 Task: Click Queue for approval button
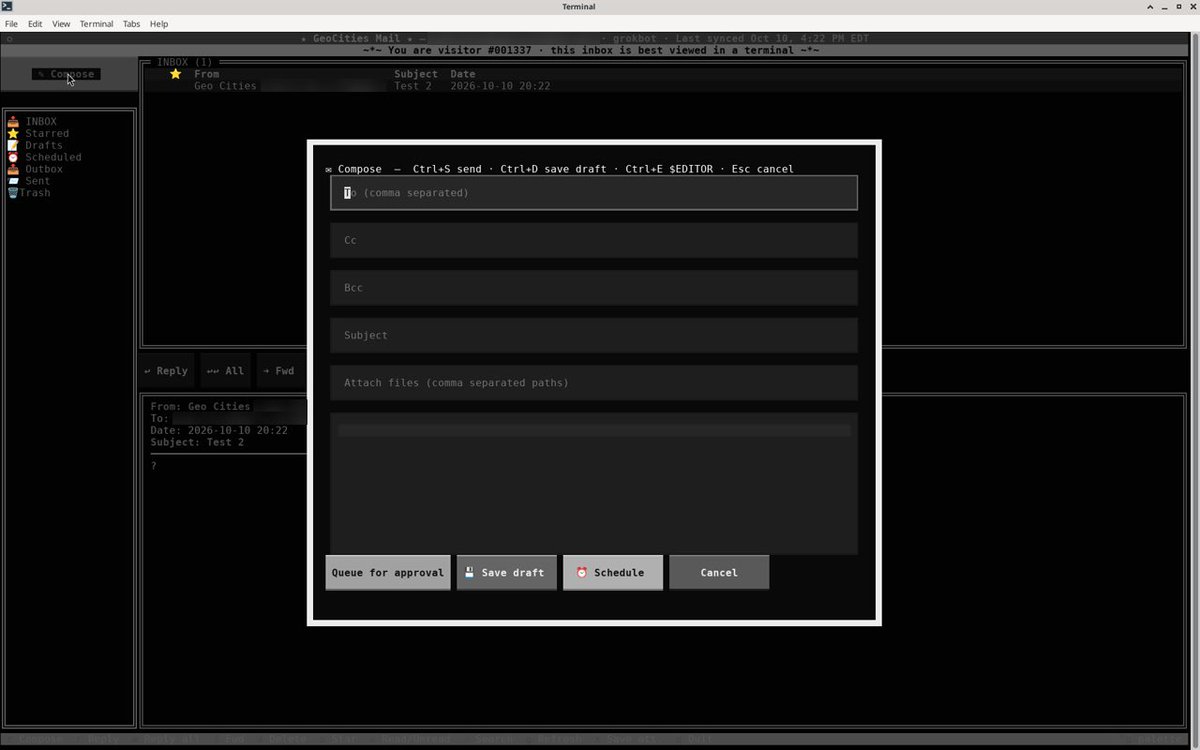[388, 573]
